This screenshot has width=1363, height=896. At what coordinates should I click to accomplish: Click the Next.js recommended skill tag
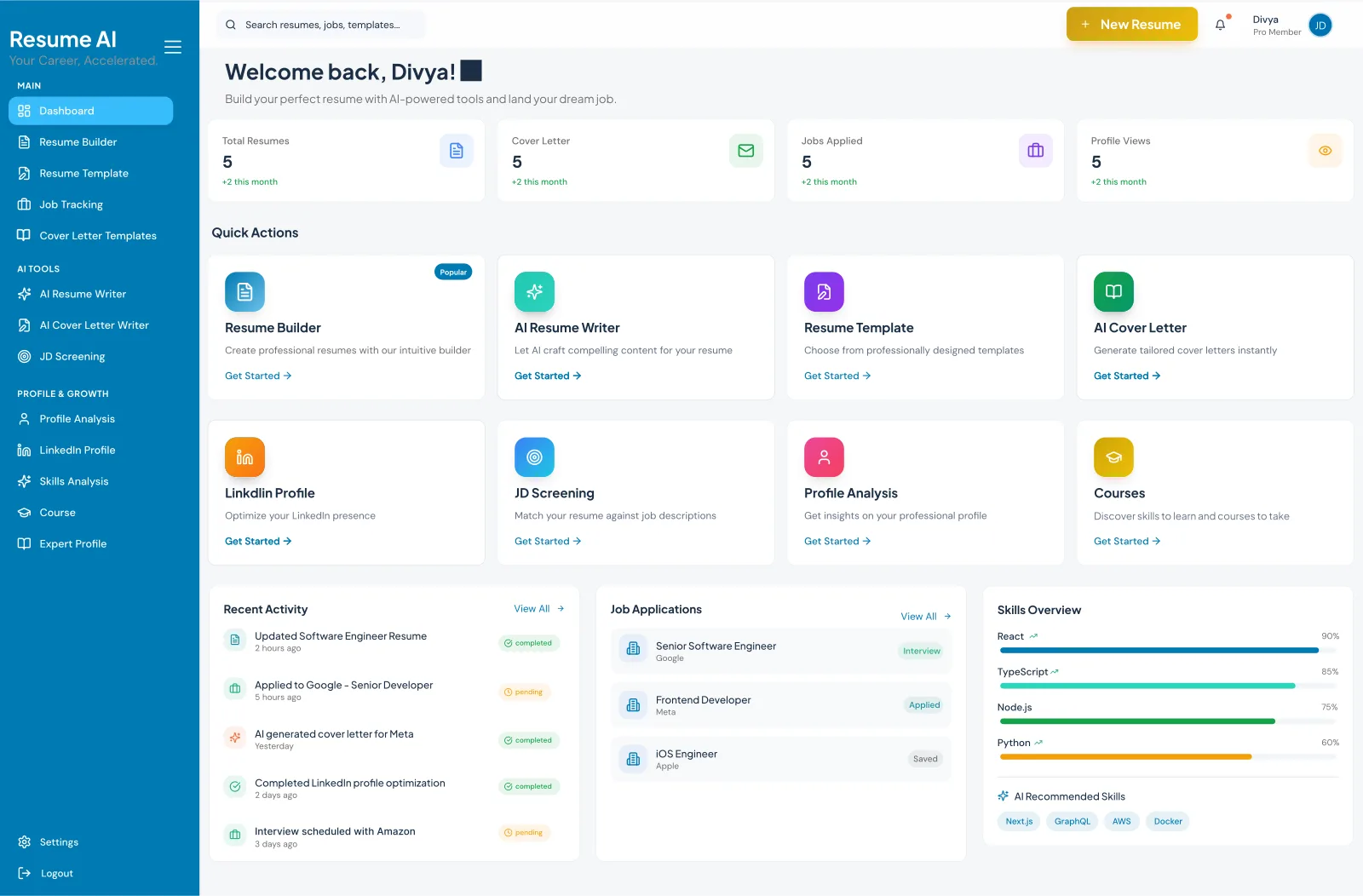pos(1019,822)
